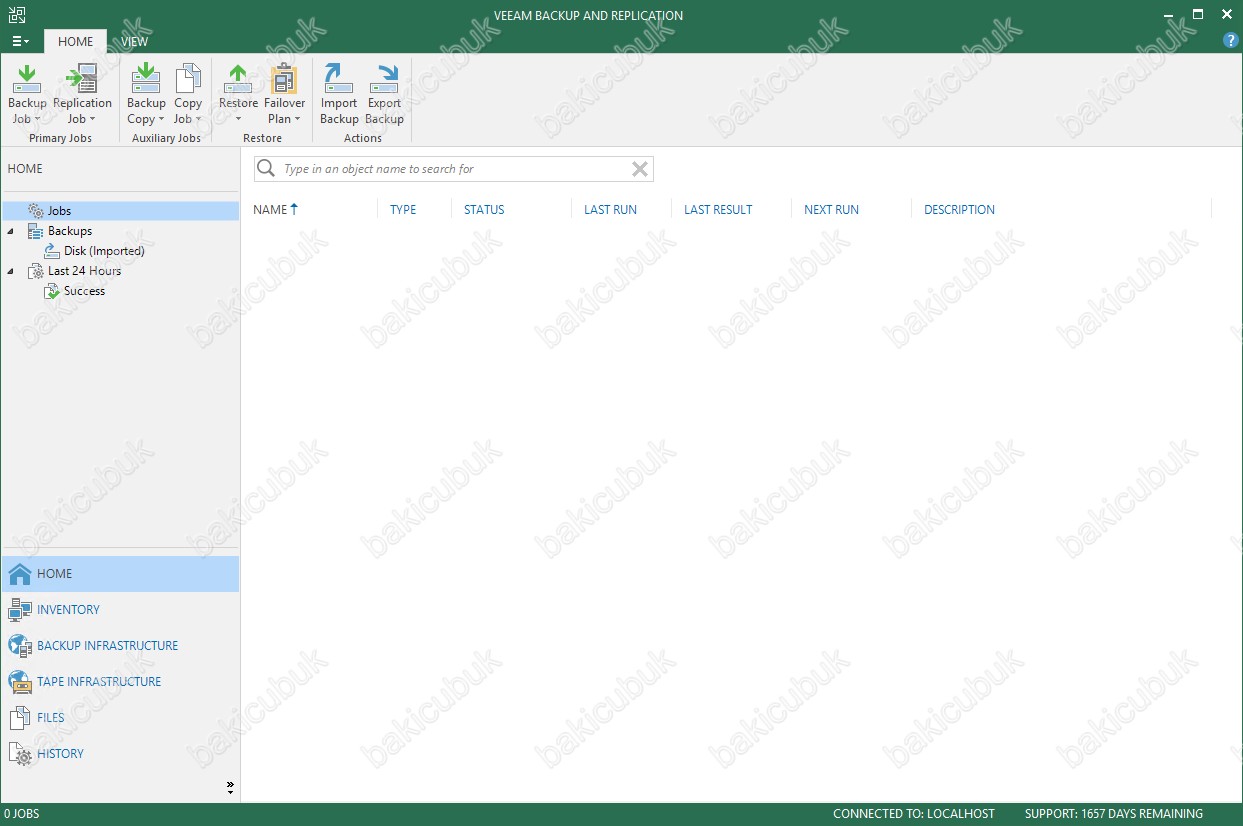This screenshot has width=1243, height=826.
Task: Clear the search box with X
Action: (x=640, y=169)
